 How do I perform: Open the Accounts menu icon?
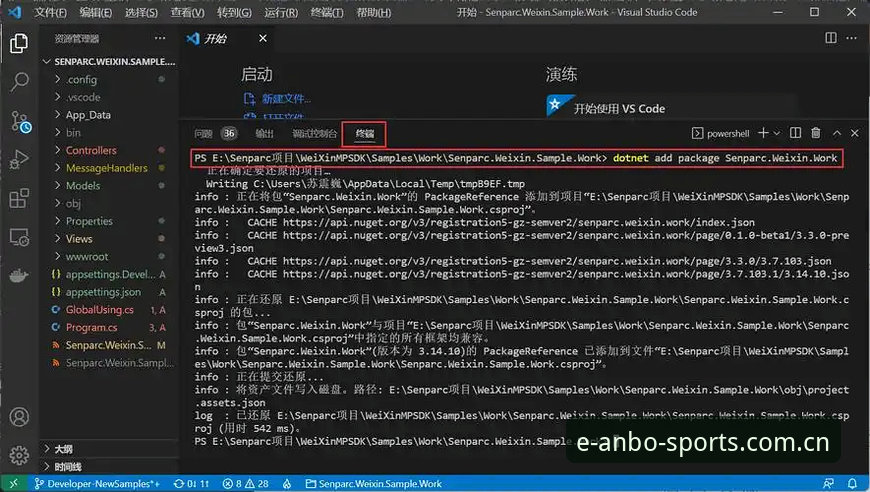click(x=19, y=417)
